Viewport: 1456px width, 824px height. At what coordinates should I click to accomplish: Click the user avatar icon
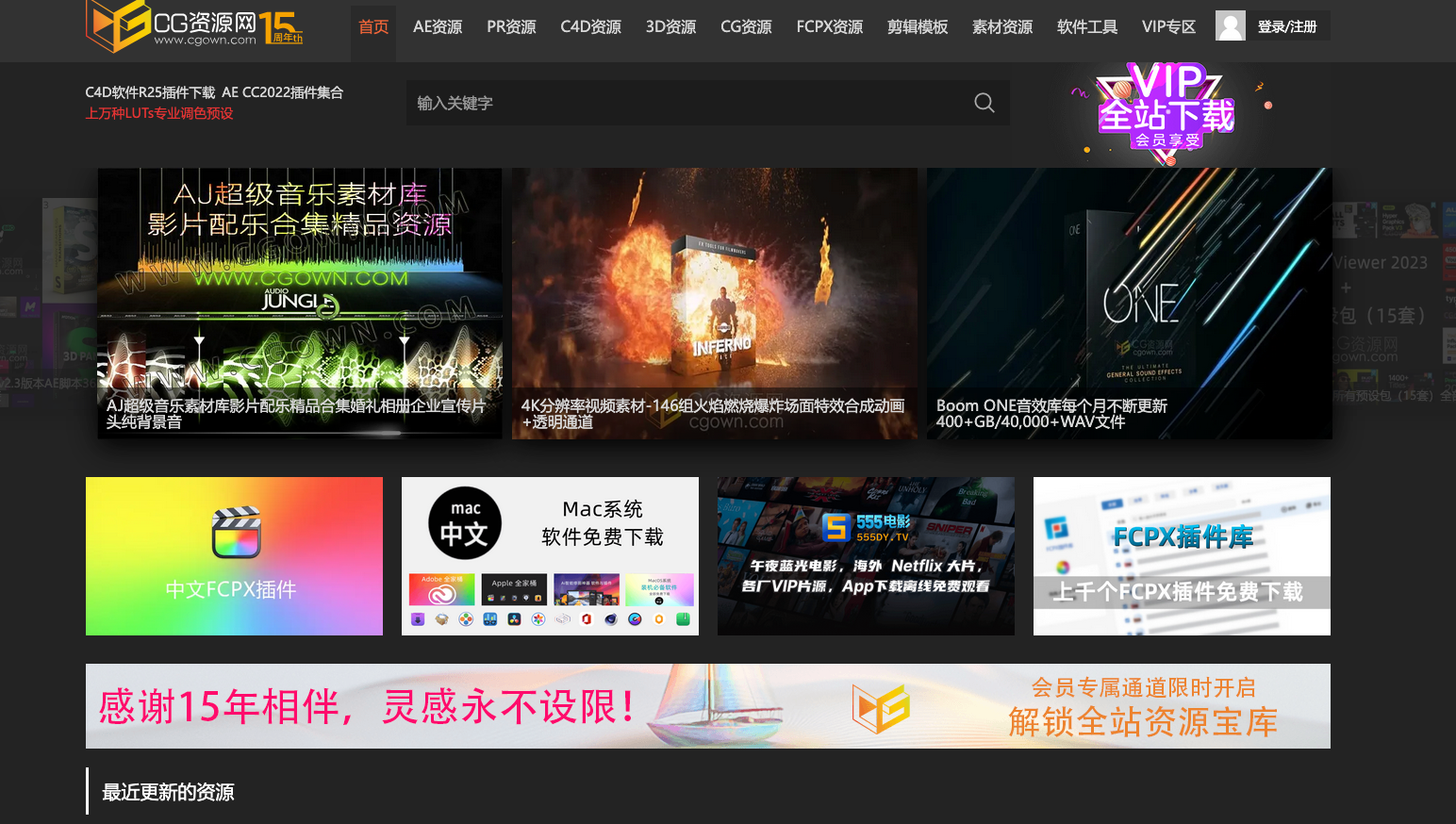1231,25
